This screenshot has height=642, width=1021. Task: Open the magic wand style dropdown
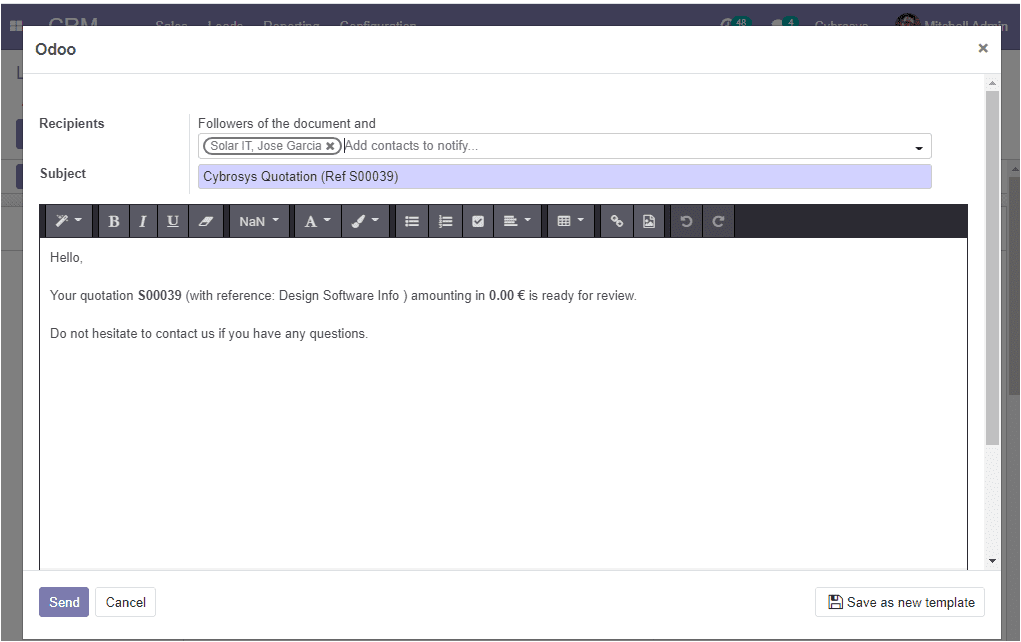[x=68, y=221]
